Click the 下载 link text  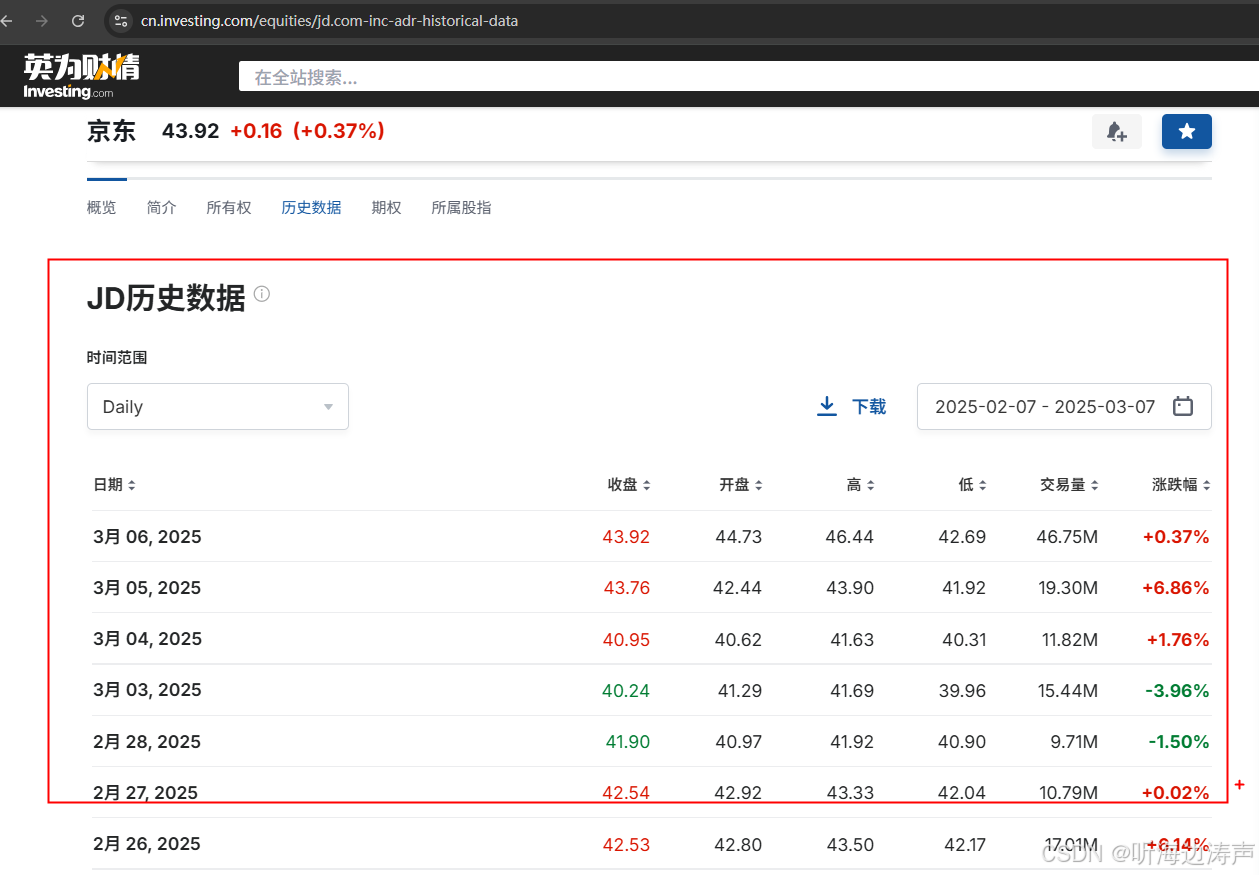(869, 406)
